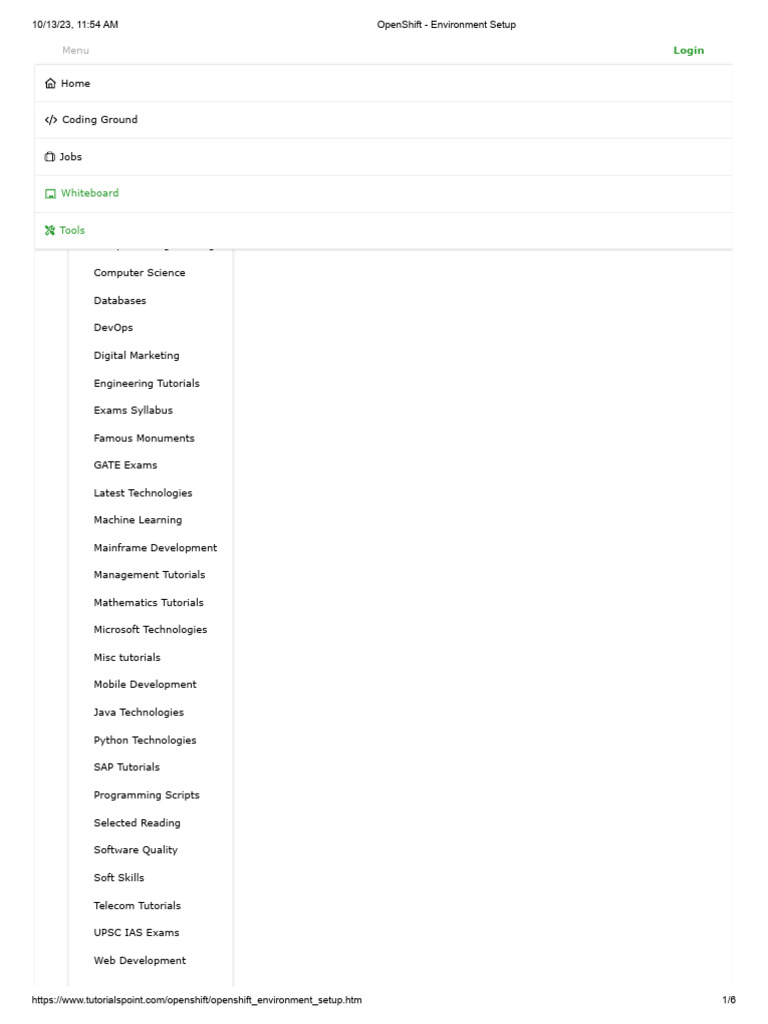Select Machine Learning category
The width and height of the screenshot is (768, 1024).
(x=138, y=520)
